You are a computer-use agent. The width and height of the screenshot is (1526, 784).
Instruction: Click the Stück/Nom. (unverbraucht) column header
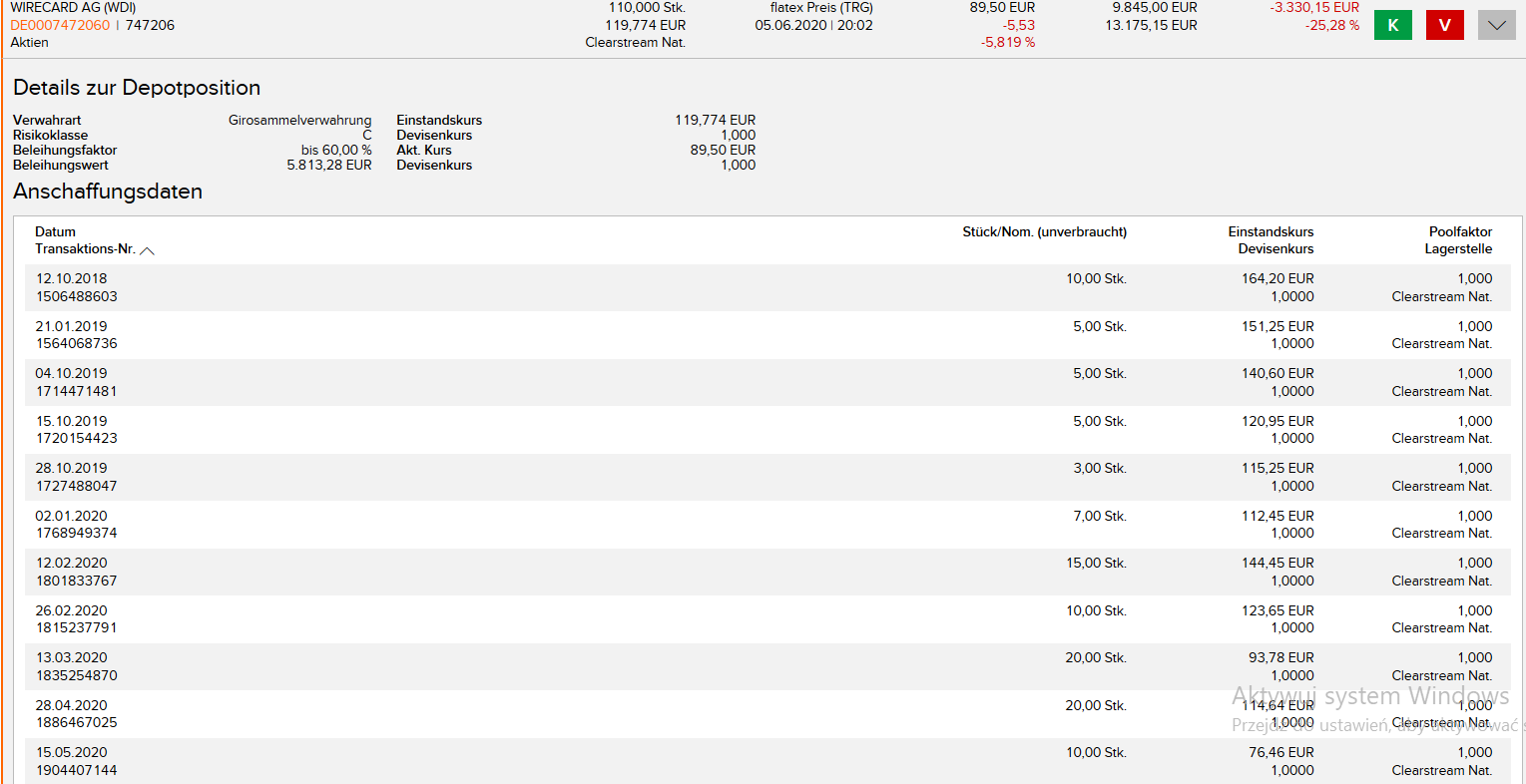pos(1044,231)
